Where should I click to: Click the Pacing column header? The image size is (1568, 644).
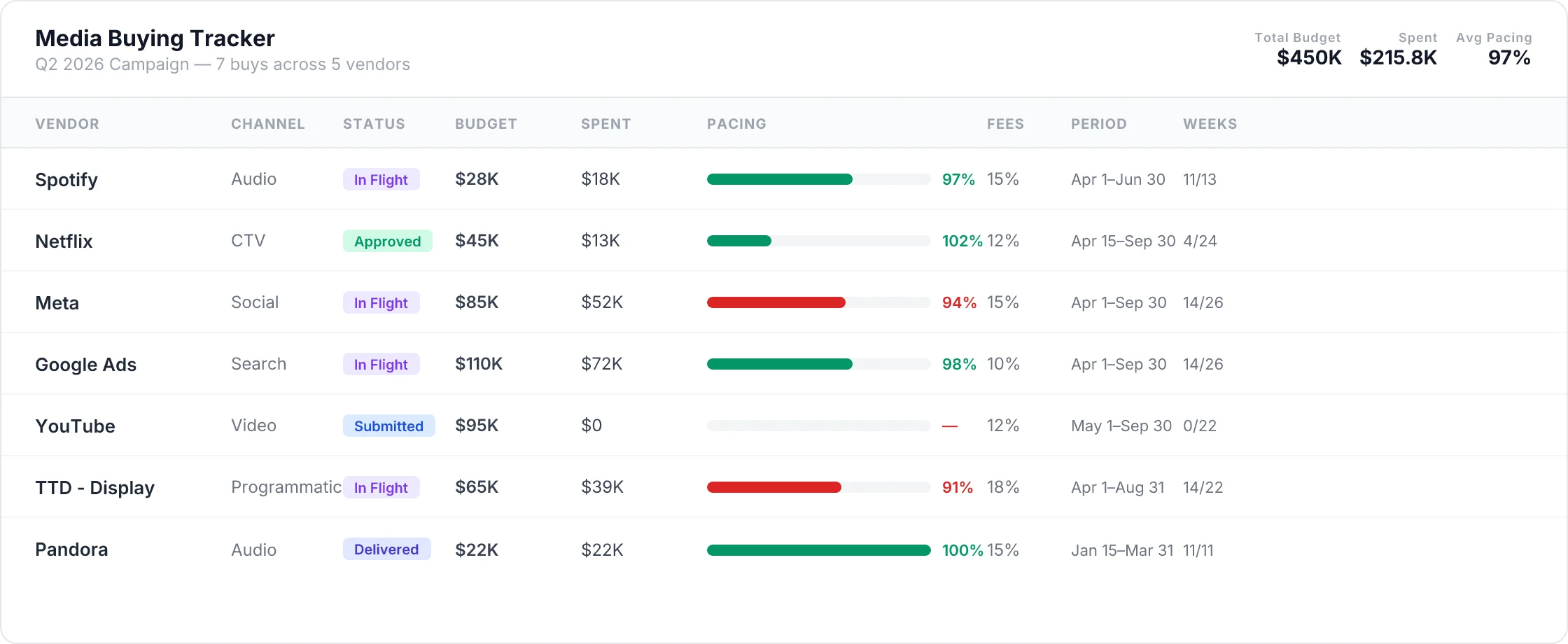736,124
